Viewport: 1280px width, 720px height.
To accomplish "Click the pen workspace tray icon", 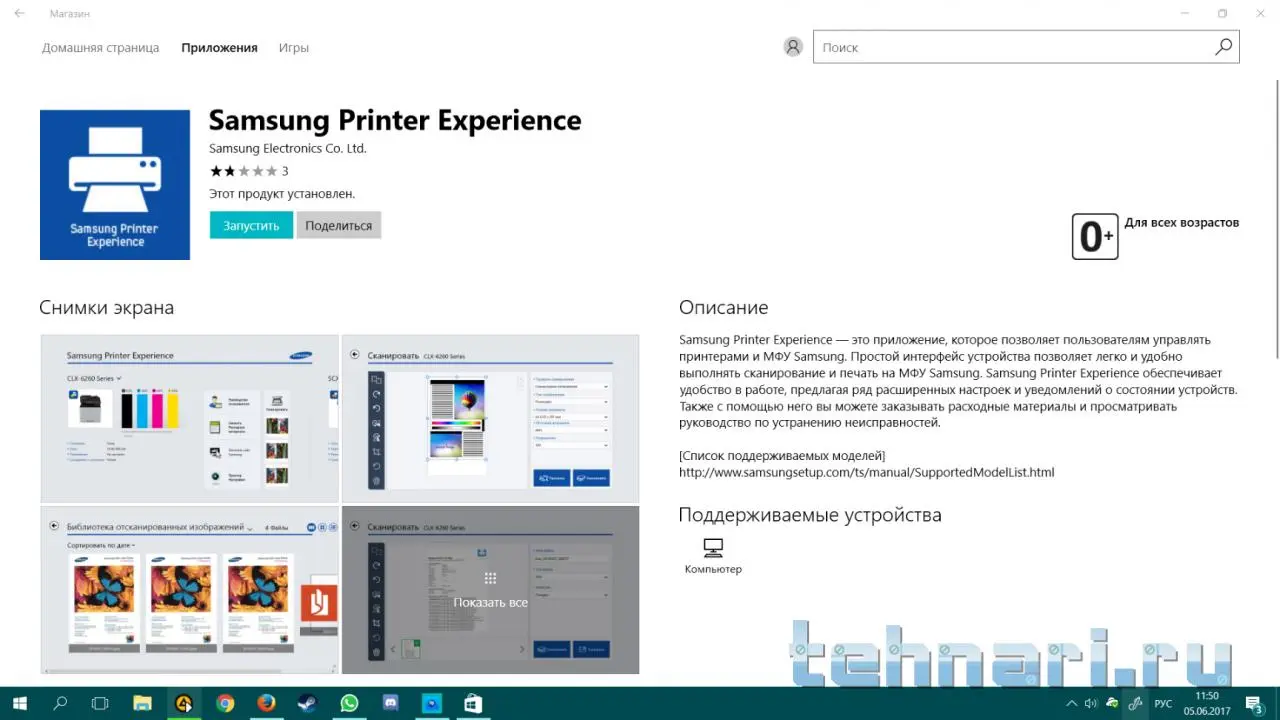I will pyautogui.click(x=1135, y=703).
